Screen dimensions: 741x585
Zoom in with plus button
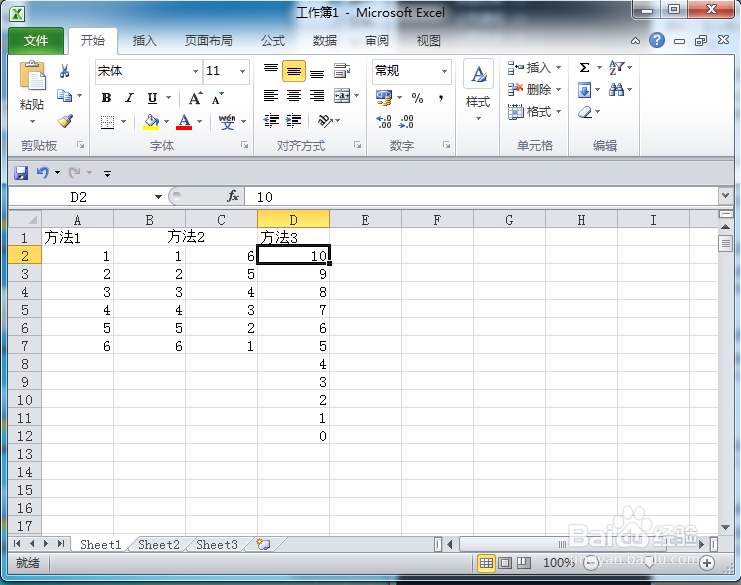click(x=707, y=563)
